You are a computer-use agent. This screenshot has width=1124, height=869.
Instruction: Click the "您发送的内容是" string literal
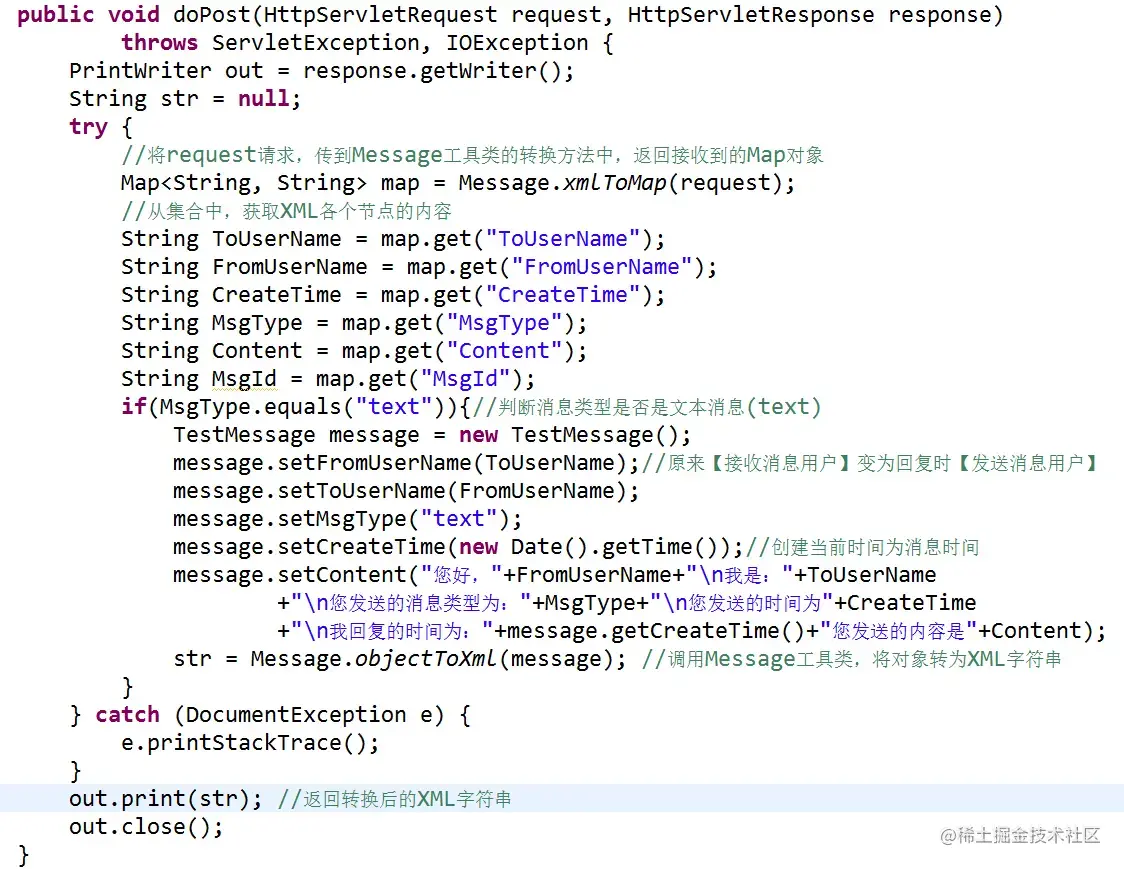[898, 630]
